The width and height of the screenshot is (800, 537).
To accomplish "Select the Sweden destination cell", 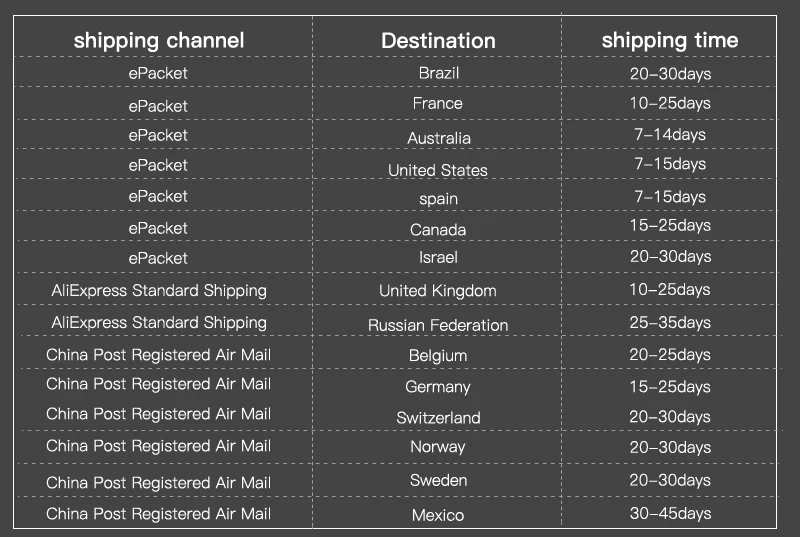I will [x=438, y=481].
